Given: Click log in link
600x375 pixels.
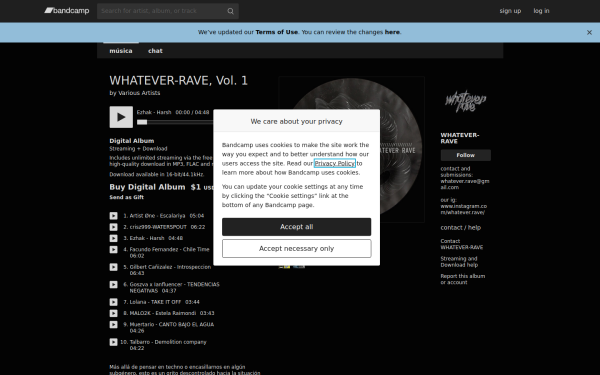Looking at the screenshot, I should point(541,11).
